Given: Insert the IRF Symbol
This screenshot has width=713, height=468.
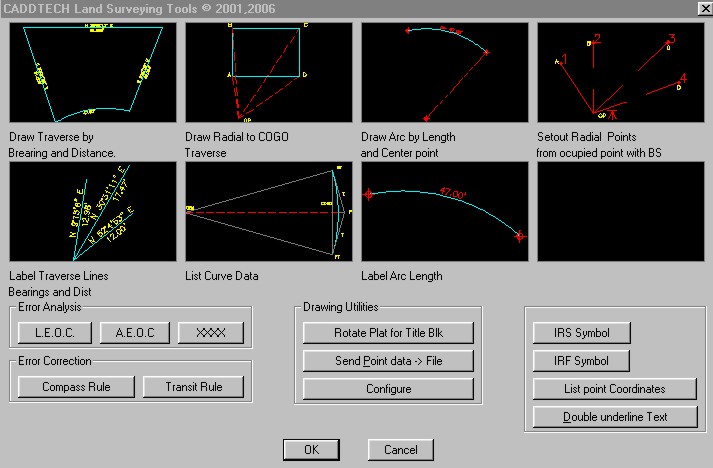Looking at the screenshot, I should click(581, 361).
